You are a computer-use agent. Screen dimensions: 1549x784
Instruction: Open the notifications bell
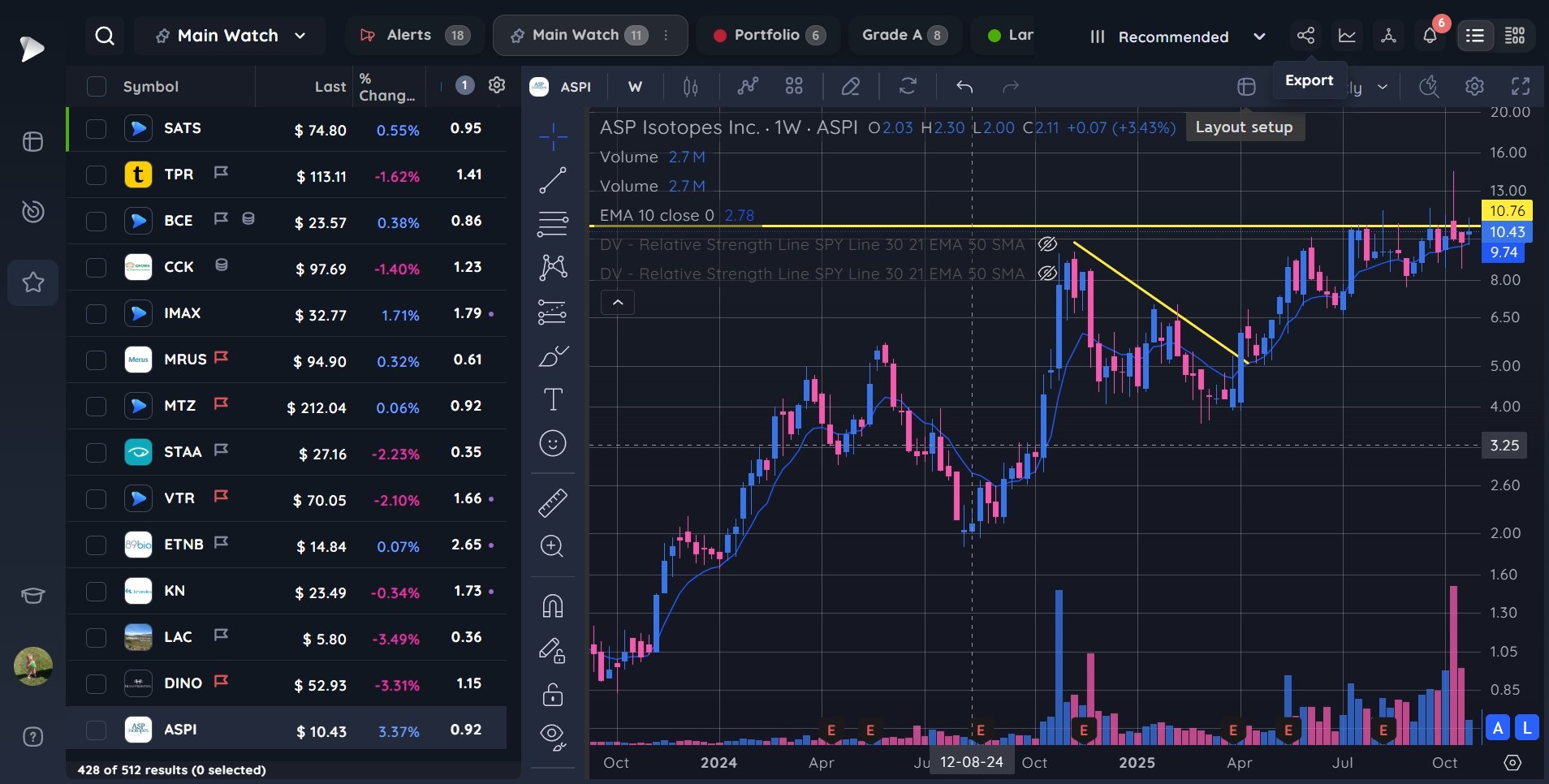click(1430, 36)
